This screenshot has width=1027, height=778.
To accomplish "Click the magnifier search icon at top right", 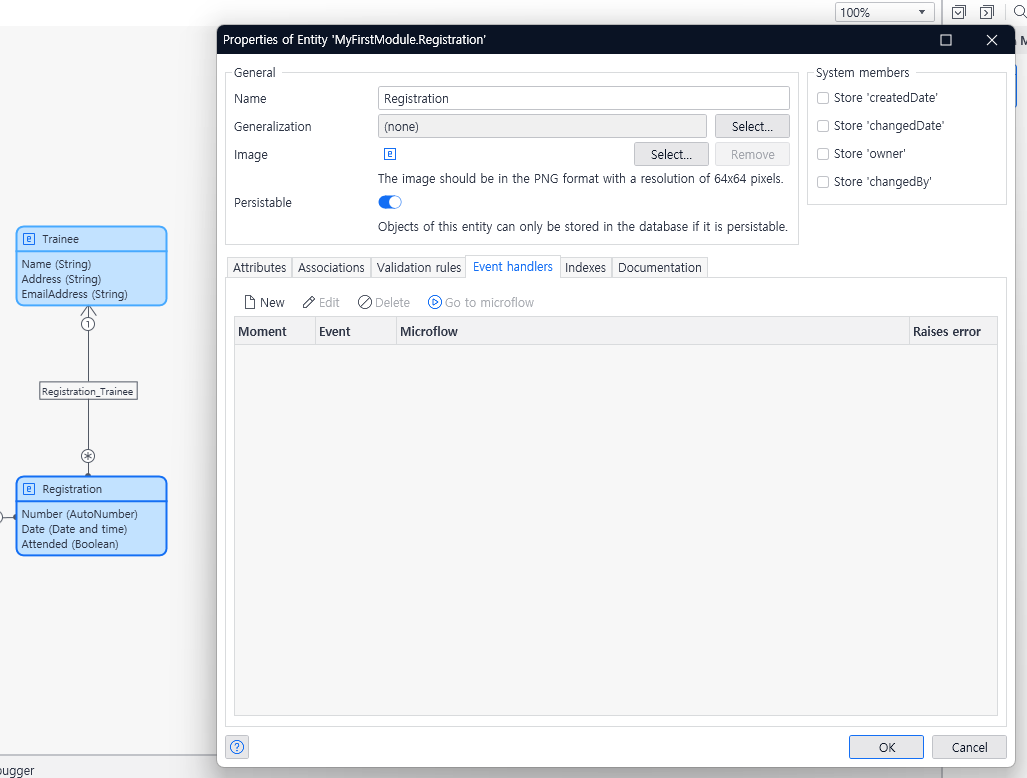I will pos(1020,12).
